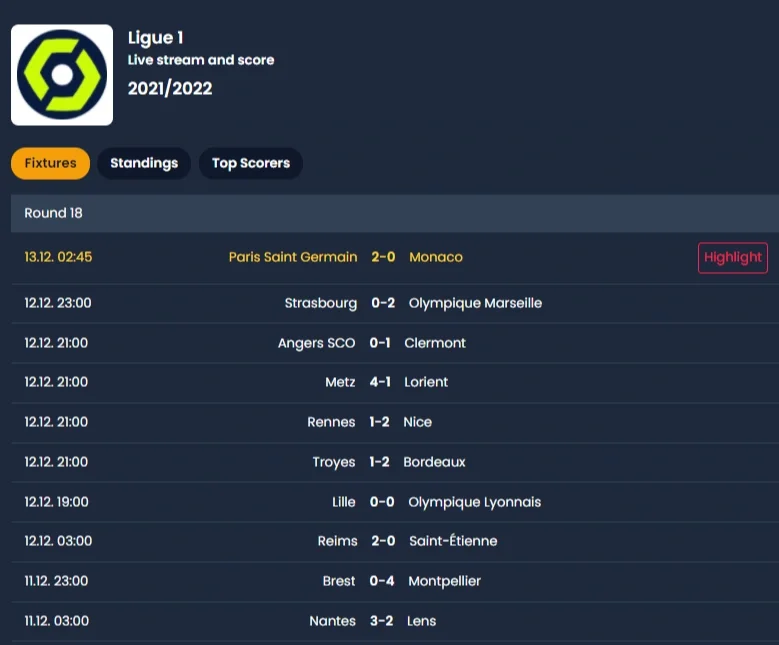Image resolution: width=779 pixels, height=645 pixels.
Task: Open the Rennes vs Nice match row
Action: tap(395, 422)
